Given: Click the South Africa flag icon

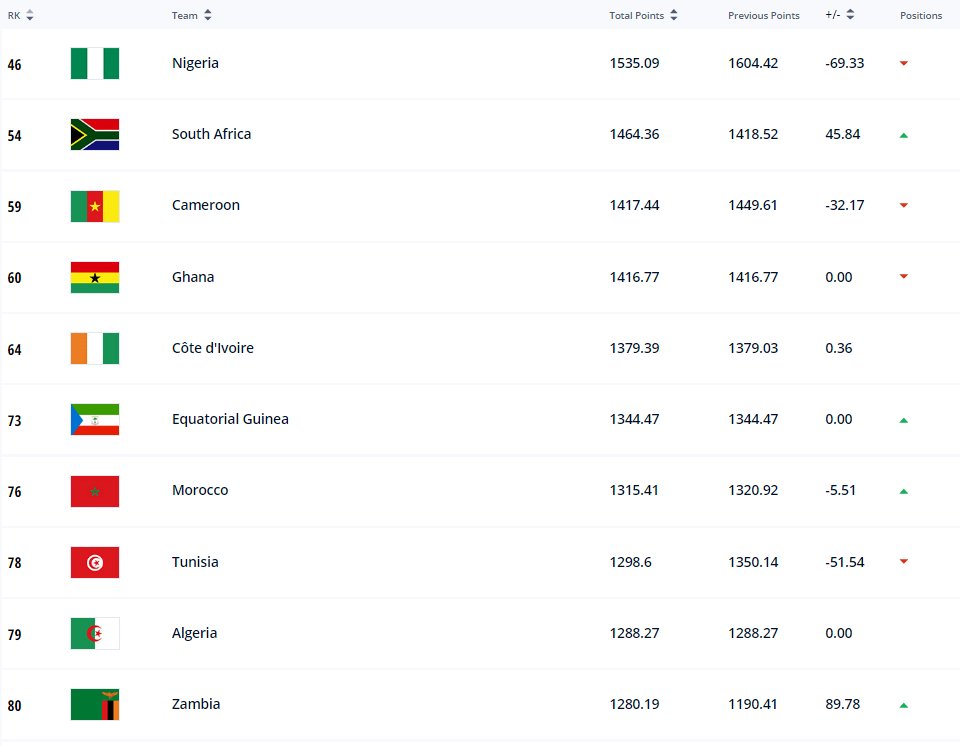Looking at the screenshot, I should 95,134.
